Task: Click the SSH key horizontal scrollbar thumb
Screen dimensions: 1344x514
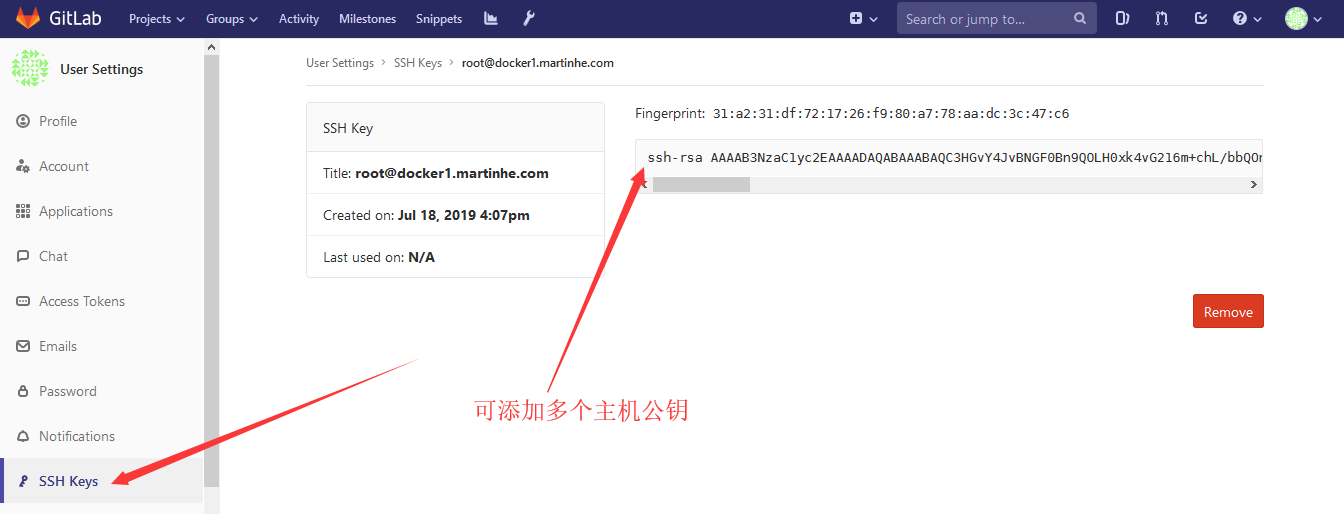Action: [x=700, y=184]
